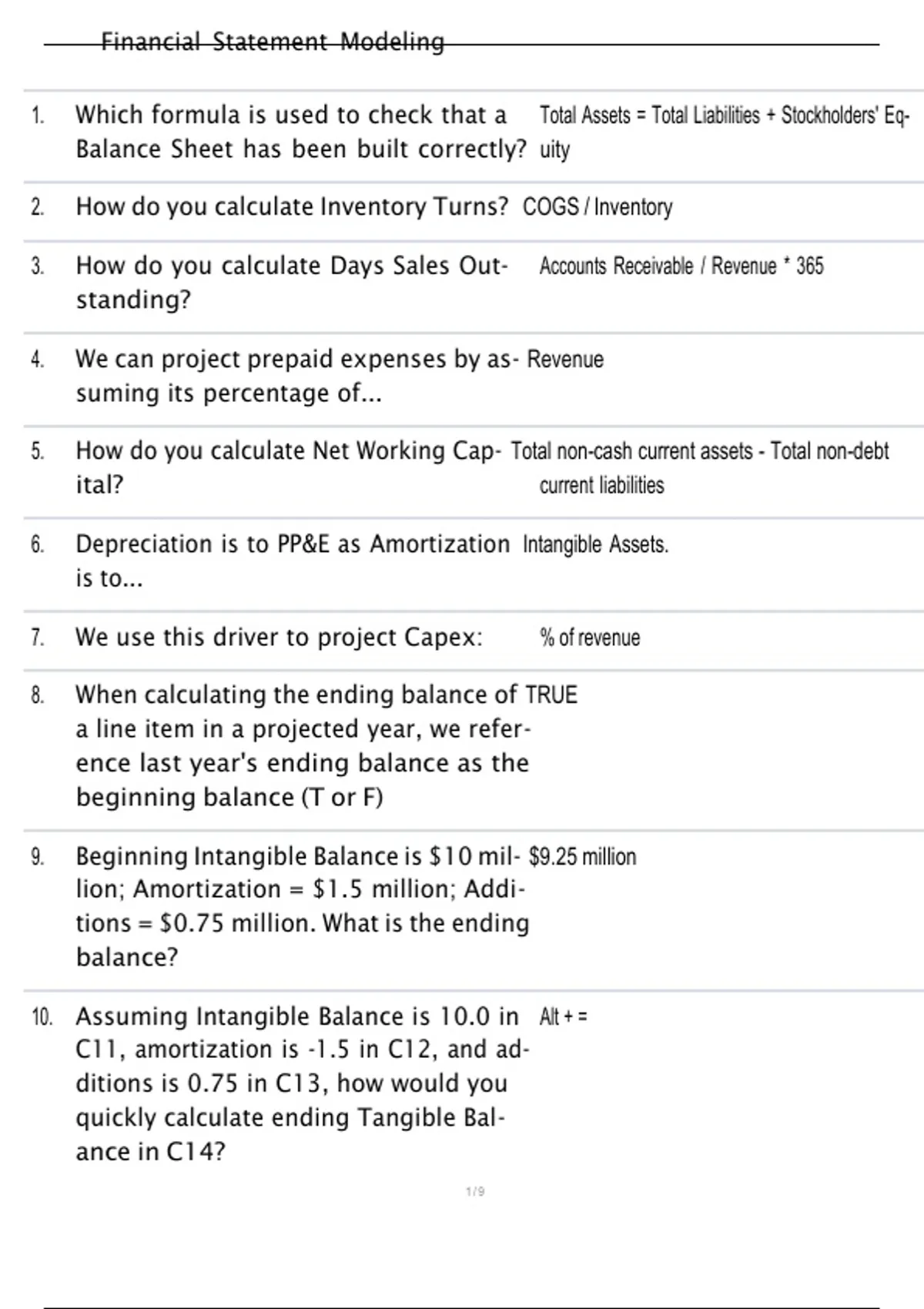Select the "$9.25 million" answer

point(582,857)
